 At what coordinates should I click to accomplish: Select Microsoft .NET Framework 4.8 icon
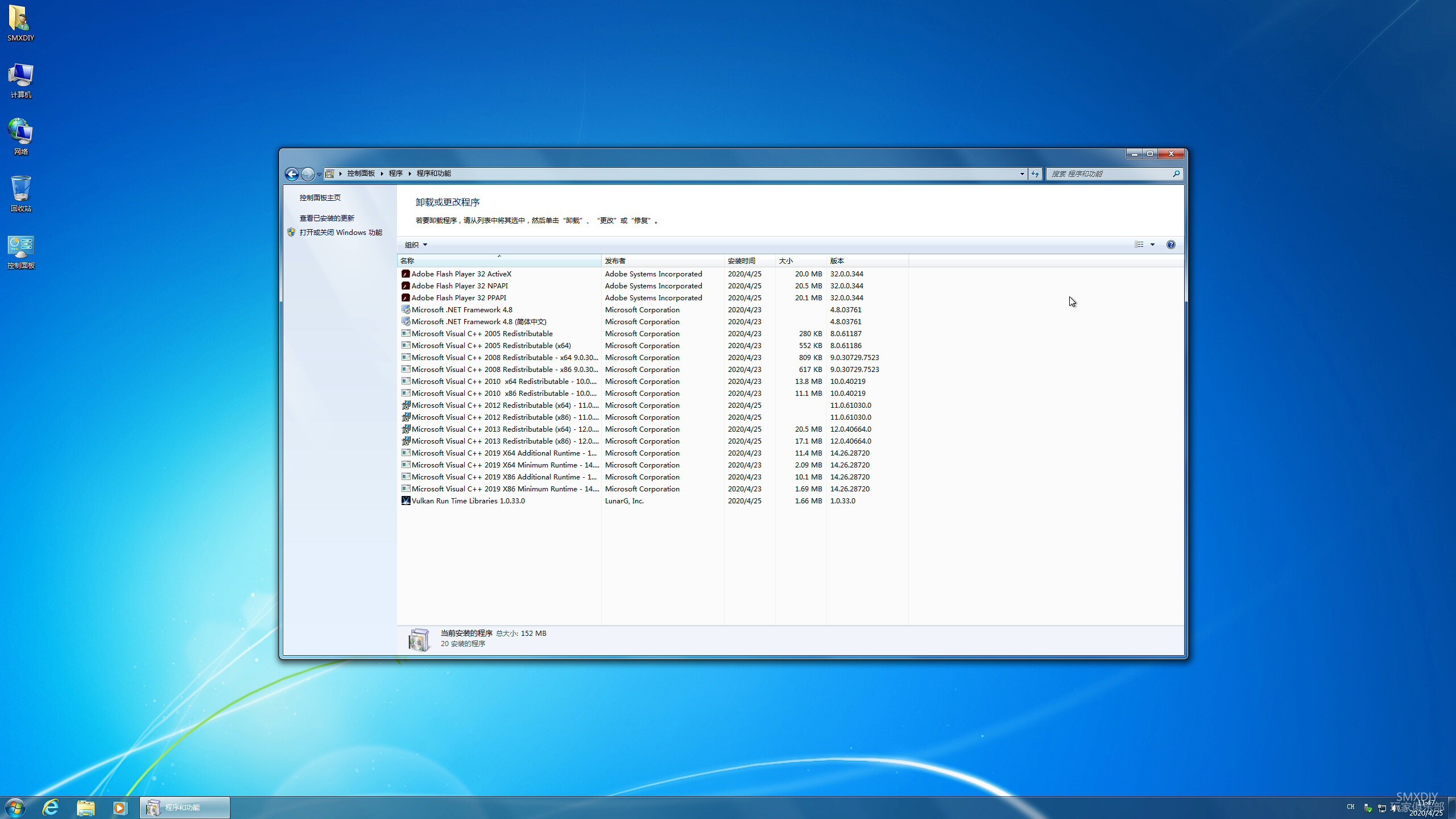tap(406, 310)
